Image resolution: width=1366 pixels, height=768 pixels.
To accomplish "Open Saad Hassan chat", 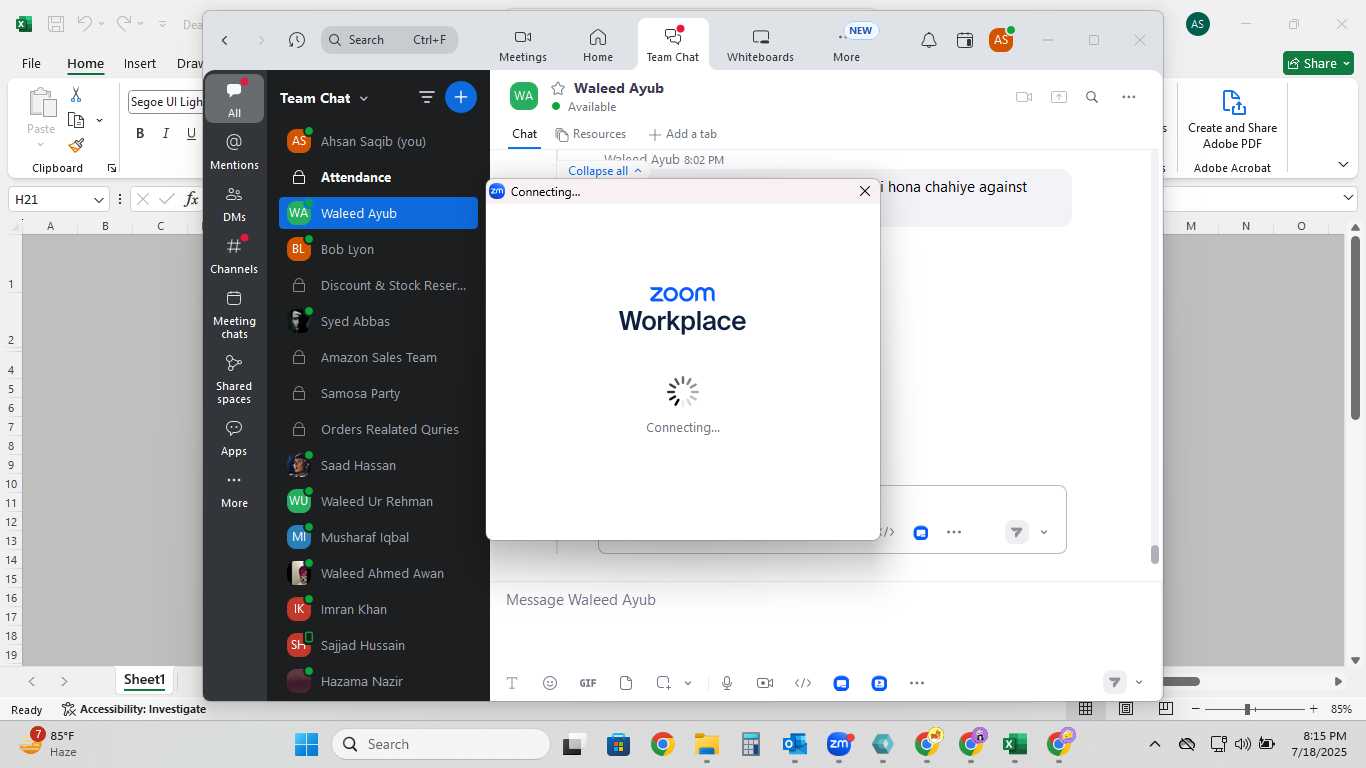I will click(x=378, y=465).
